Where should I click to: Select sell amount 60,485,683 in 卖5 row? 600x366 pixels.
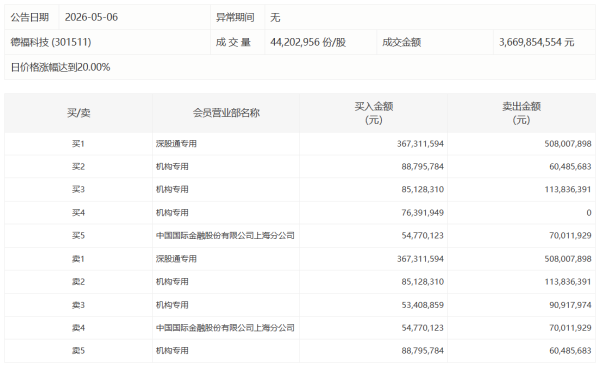pos(570,351)
